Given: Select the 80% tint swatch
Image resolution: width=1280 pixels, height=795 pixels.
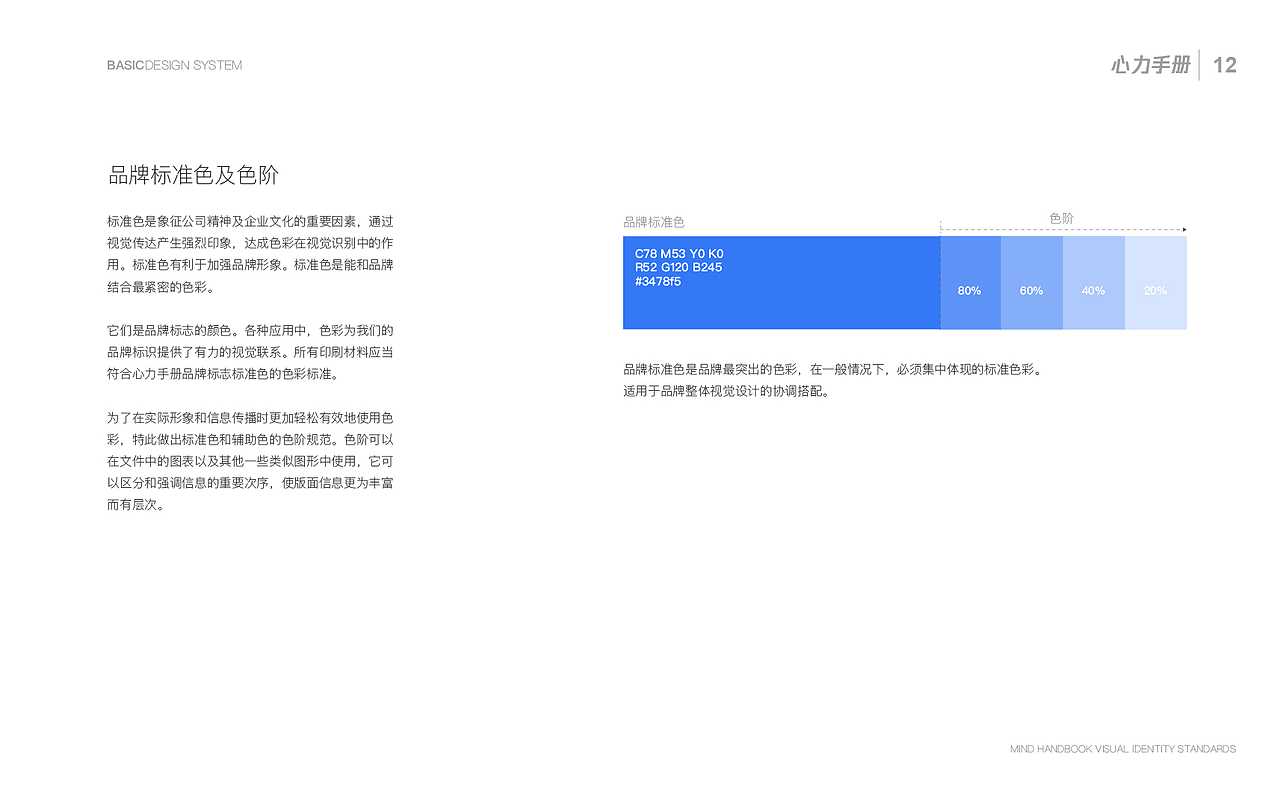Looking at the screenshot, I should (x=971, y=283).
